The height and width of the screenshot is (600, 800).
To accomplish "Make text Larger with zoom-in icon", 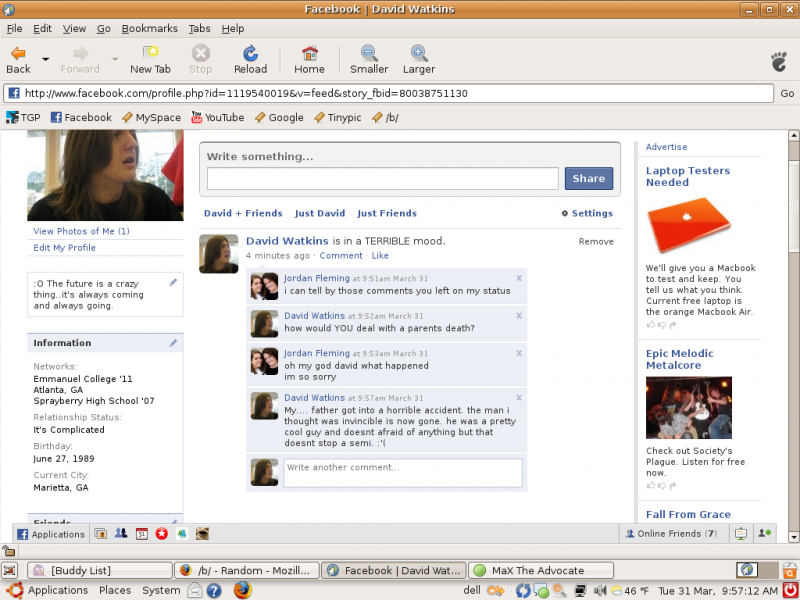I will (419, 60).
